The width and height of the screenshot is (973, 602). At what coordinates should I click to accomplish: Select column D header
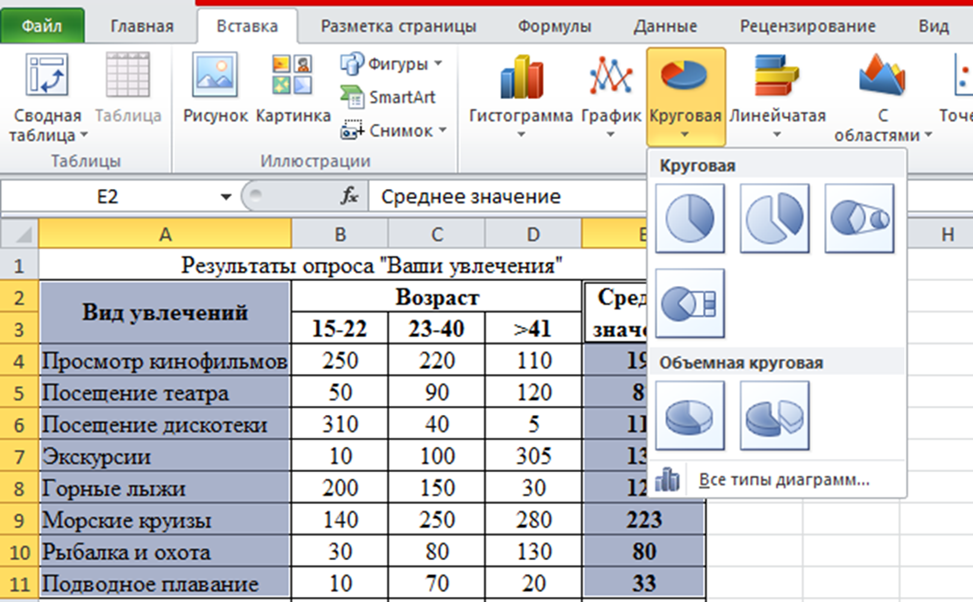533,234
